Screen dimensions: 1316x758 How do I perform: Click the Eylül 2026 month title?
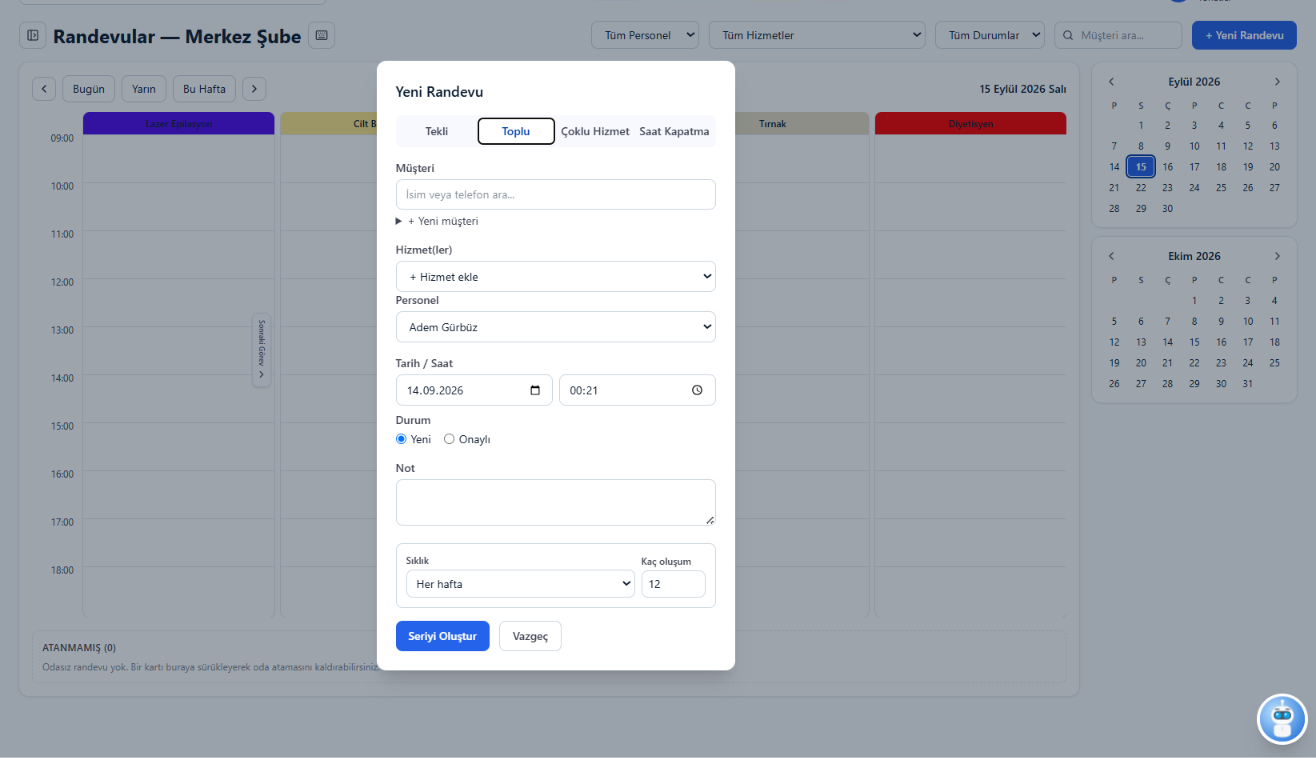(x=1194, y=82)
